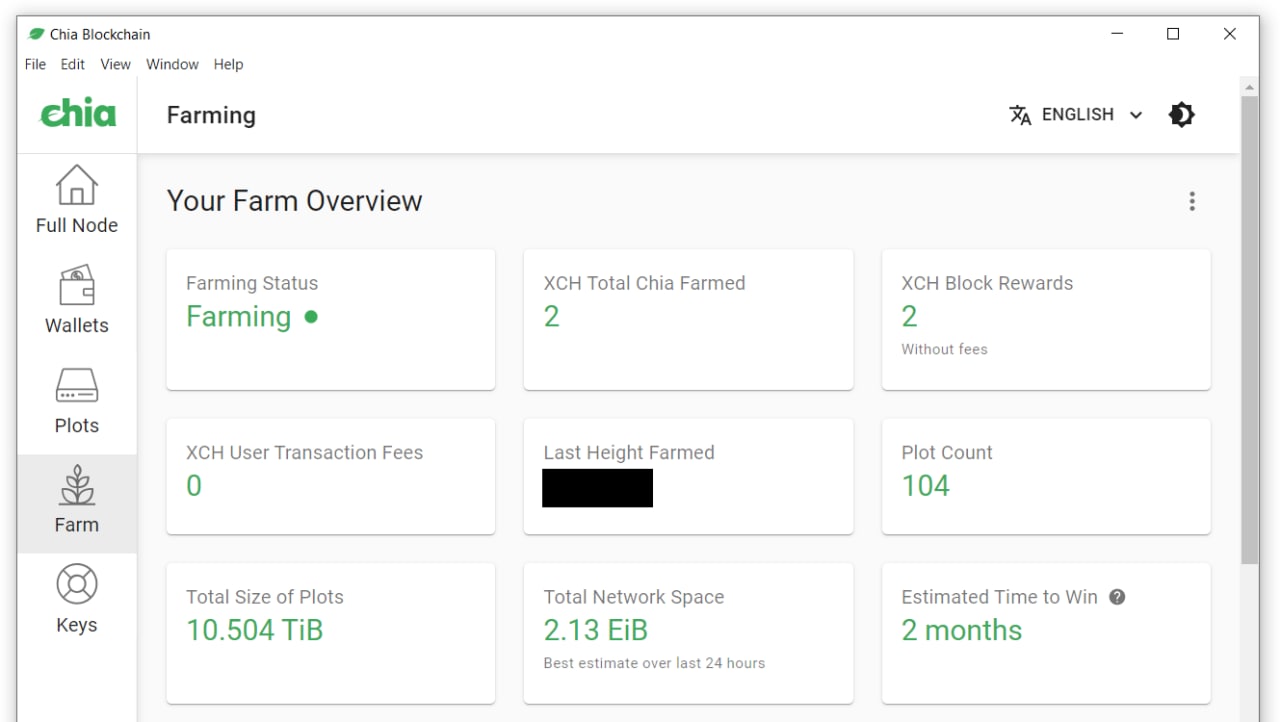Open the Edit menu

(73, 64)
